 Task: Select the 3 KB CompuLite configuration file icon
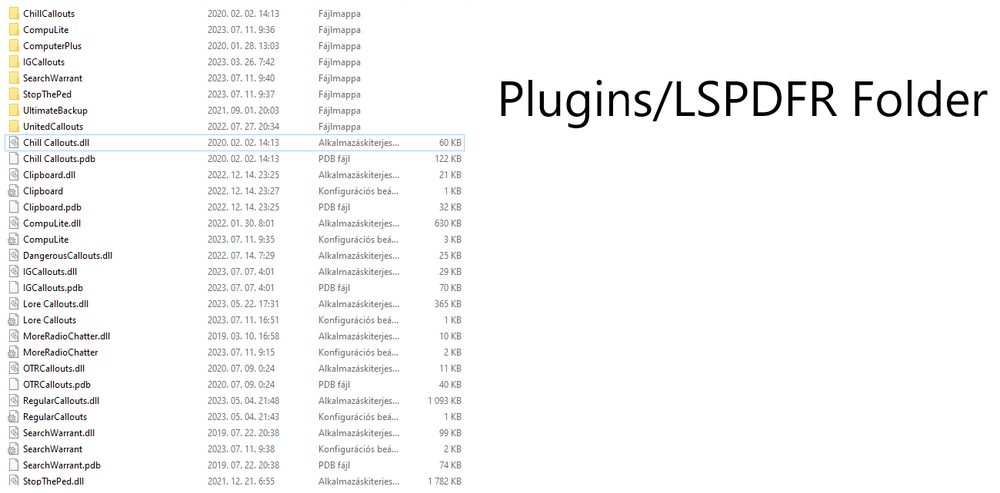13,239
